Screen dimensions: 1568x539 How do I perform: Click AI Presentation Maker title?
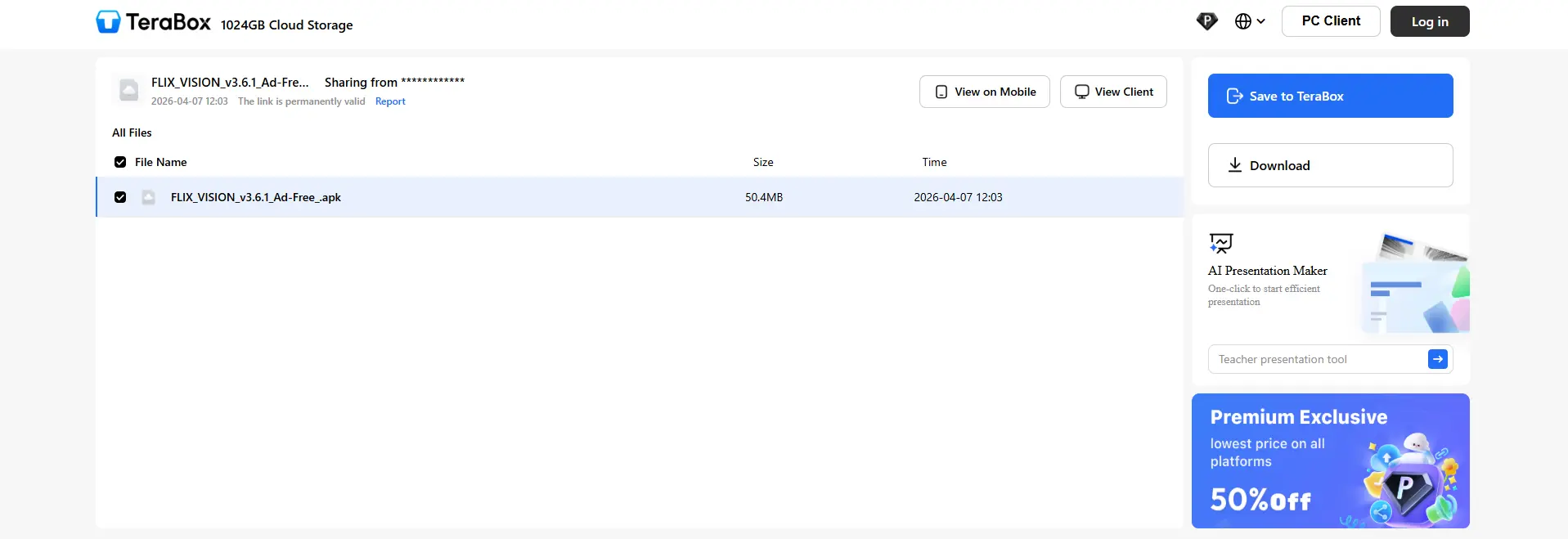[x=1268, y=271]
